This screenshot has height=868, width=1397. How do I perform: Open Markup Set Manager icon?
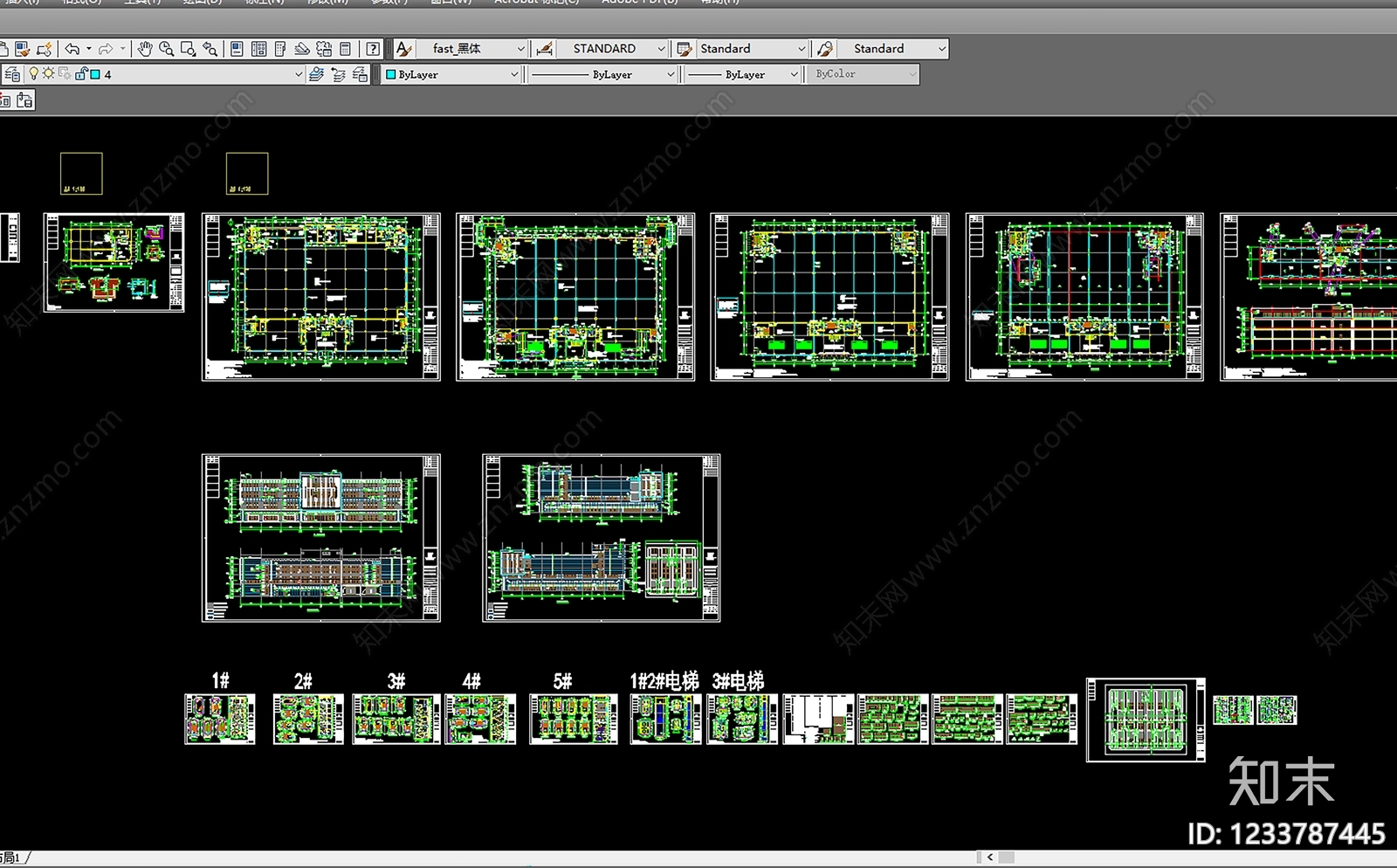click(x=324, y=49)
